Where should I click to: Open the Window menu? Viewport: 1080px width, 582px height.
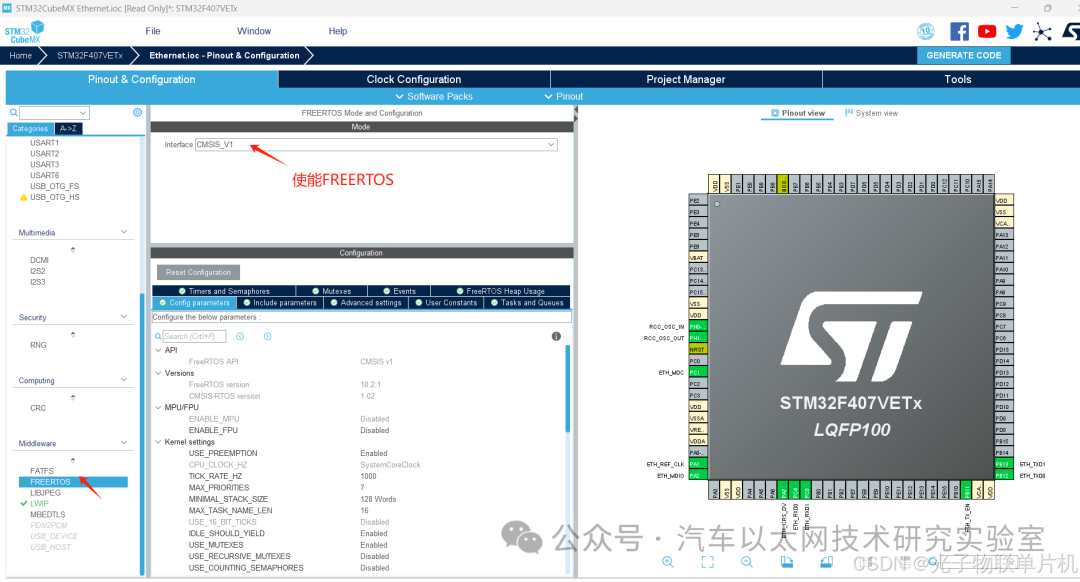[253, 31]
